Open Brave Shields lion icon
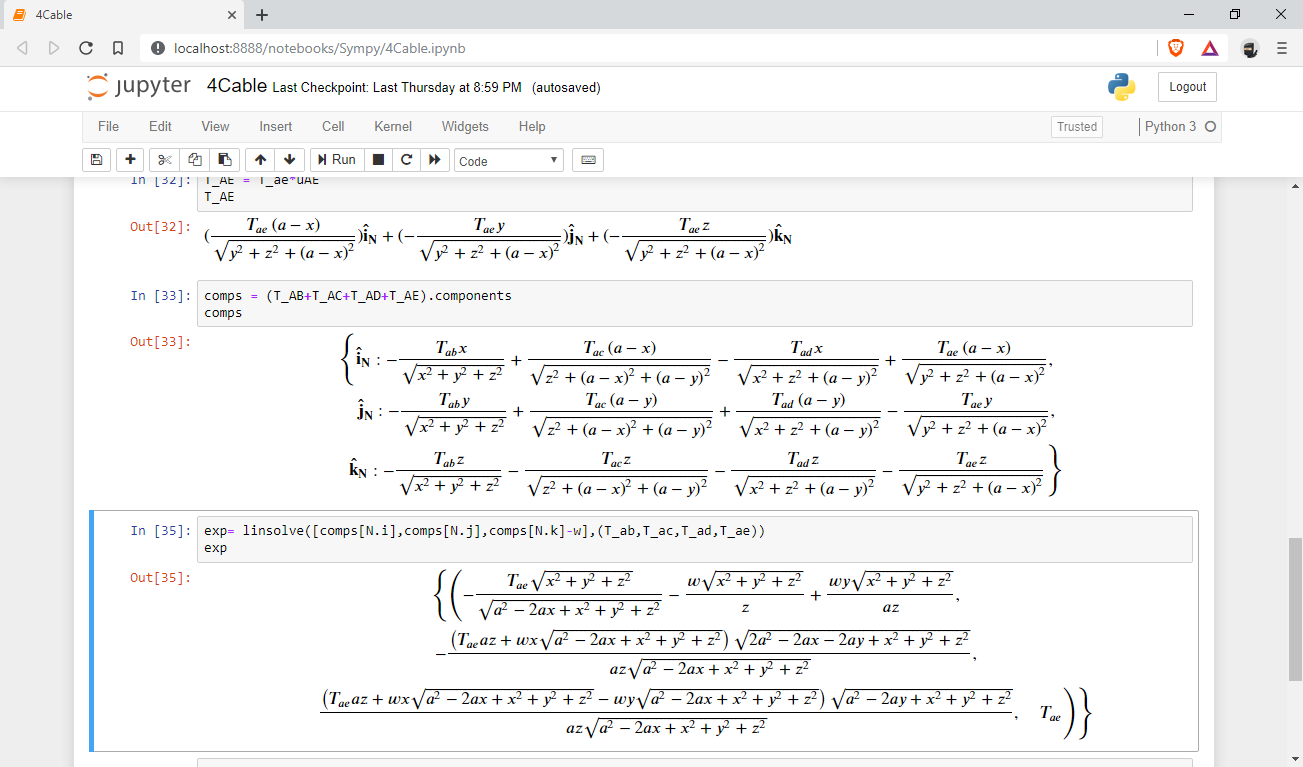Screen dimensions: 1303x767 (1176, 48)
